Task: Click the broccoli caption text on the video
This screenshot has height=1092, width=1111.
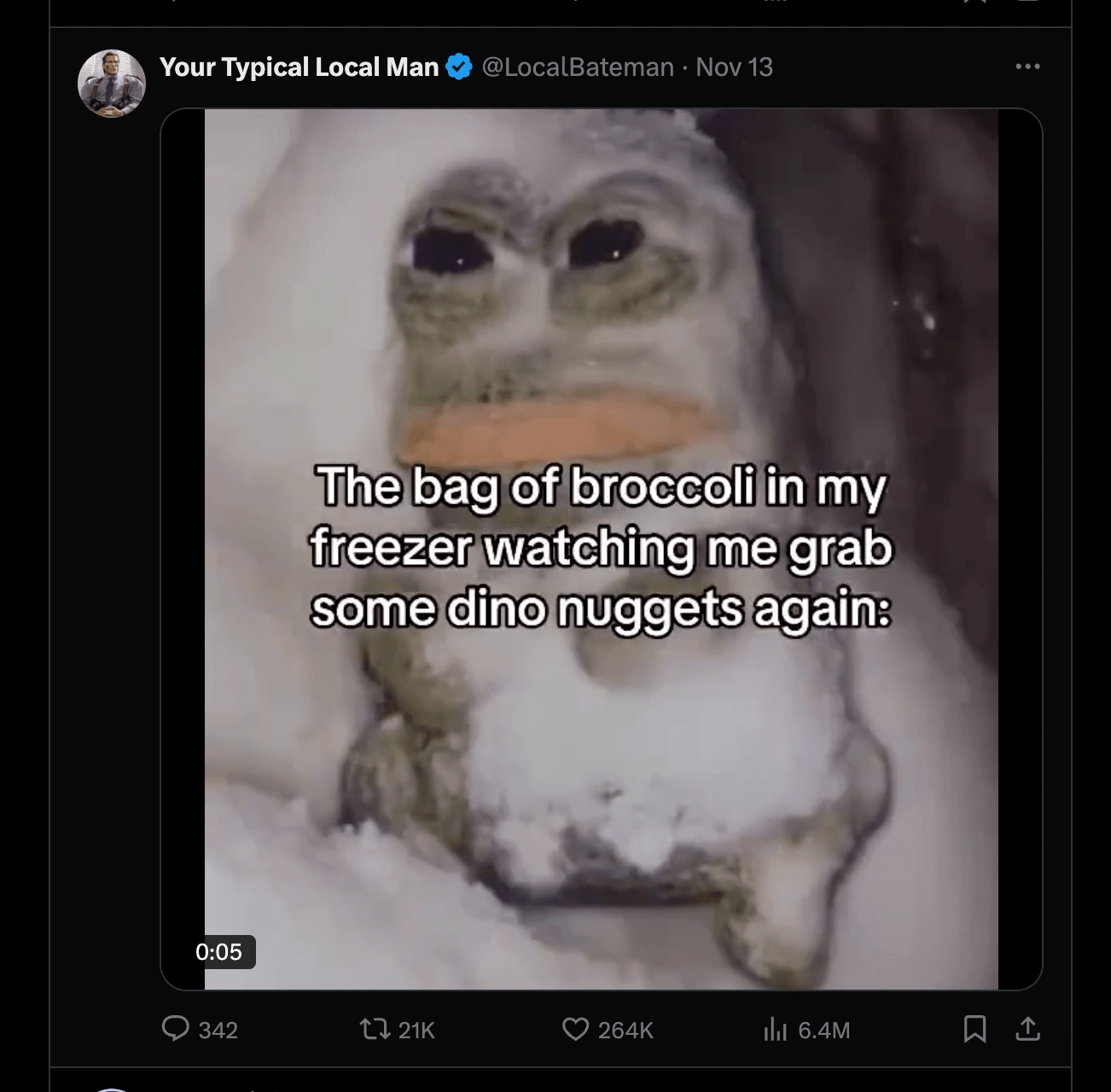Action: point(601,548)
